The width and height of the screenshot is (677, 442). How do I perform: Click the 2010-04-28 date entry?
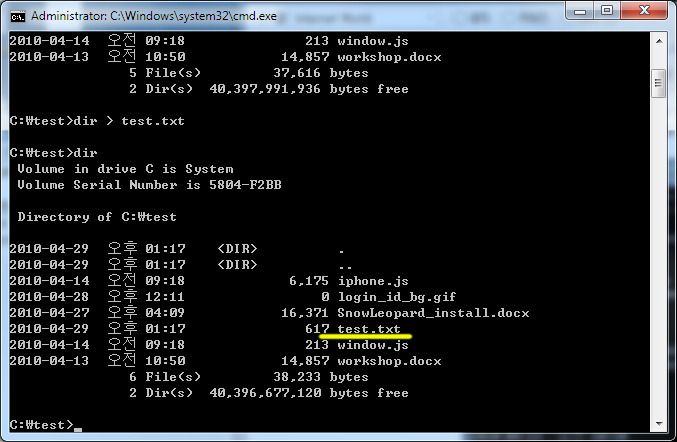click(x=49, y=297)
